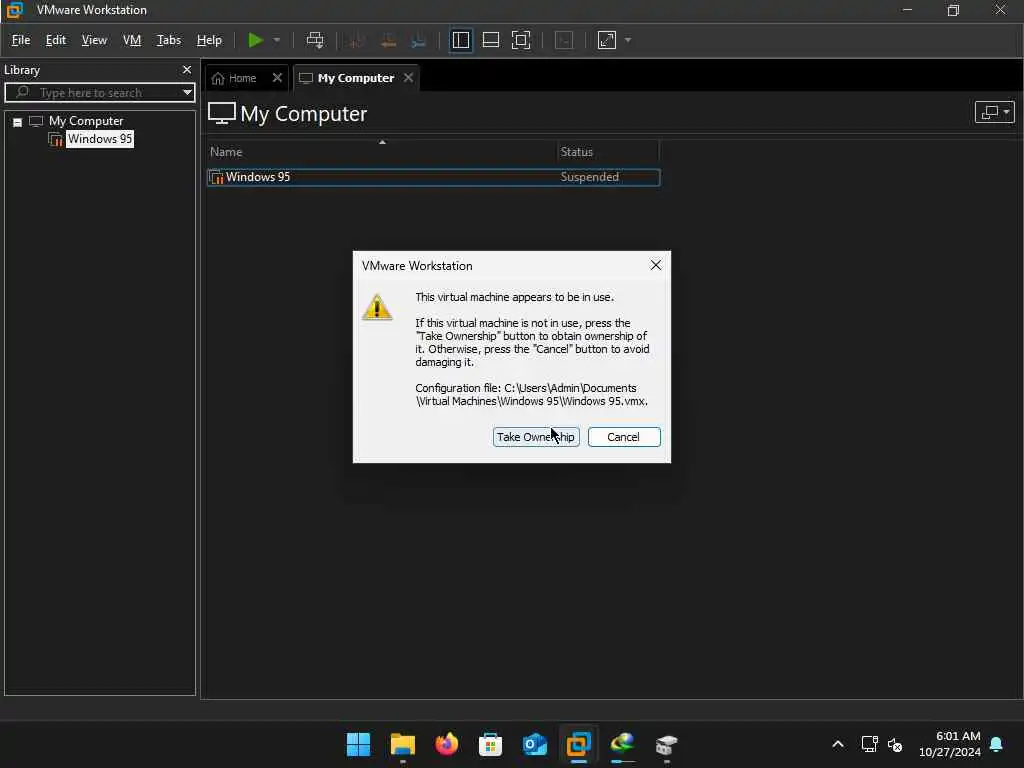Click the monitor icon beside My Computer heading
The image size is (1024, 768).
pos(222,114)
